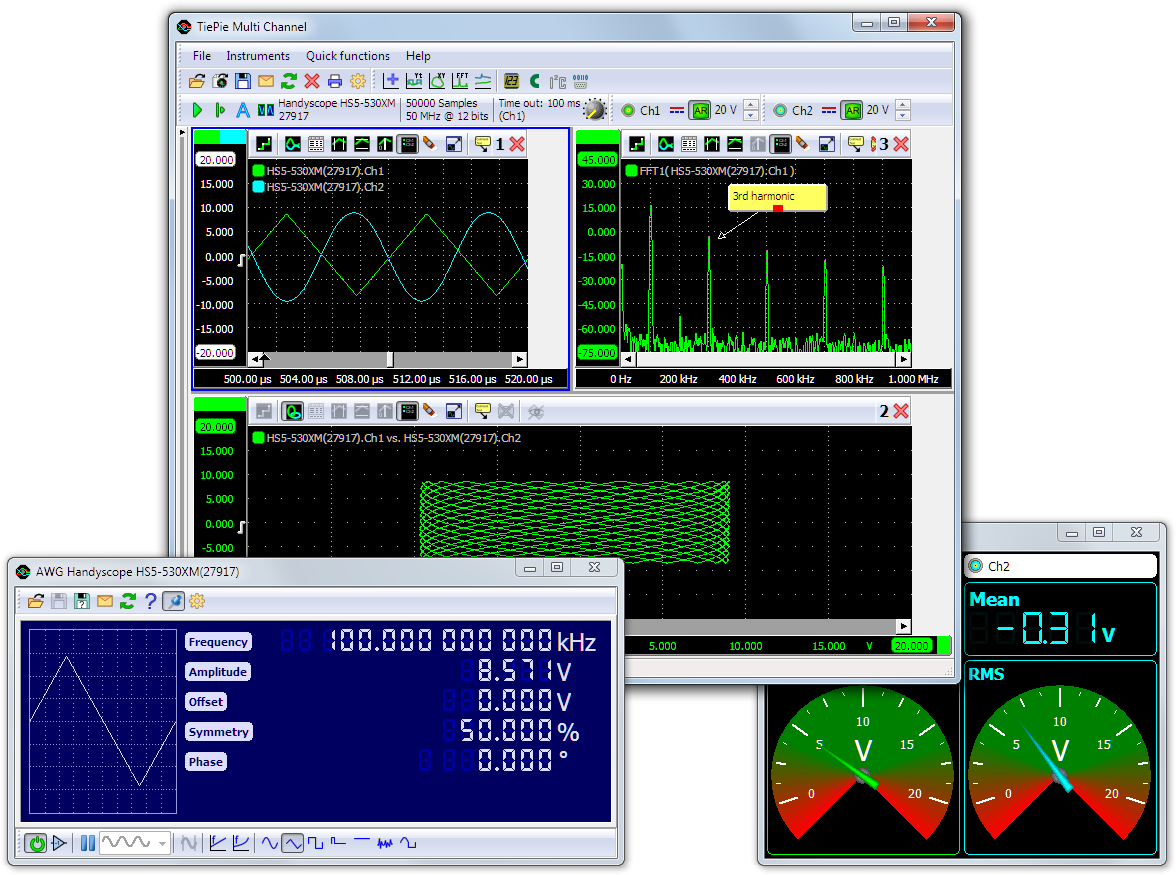
Task: Increase the Ch1 range with the stepper arrow
Action: 751,105
